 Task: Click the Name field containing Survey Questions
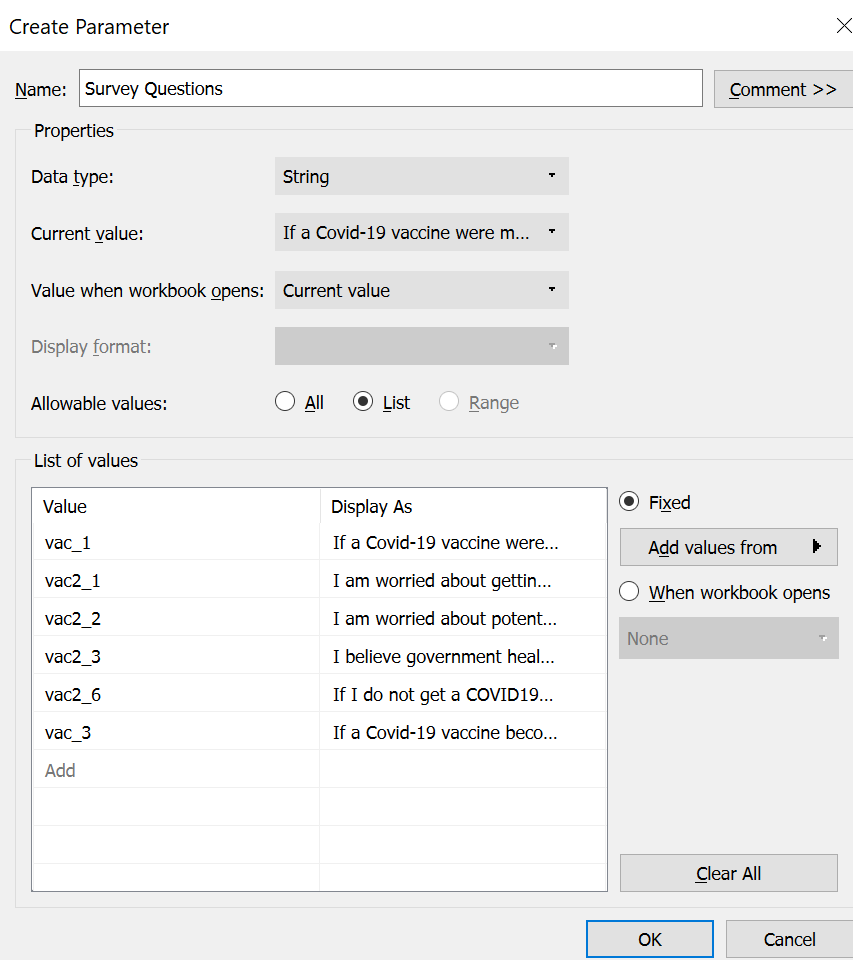pos(390,88)
